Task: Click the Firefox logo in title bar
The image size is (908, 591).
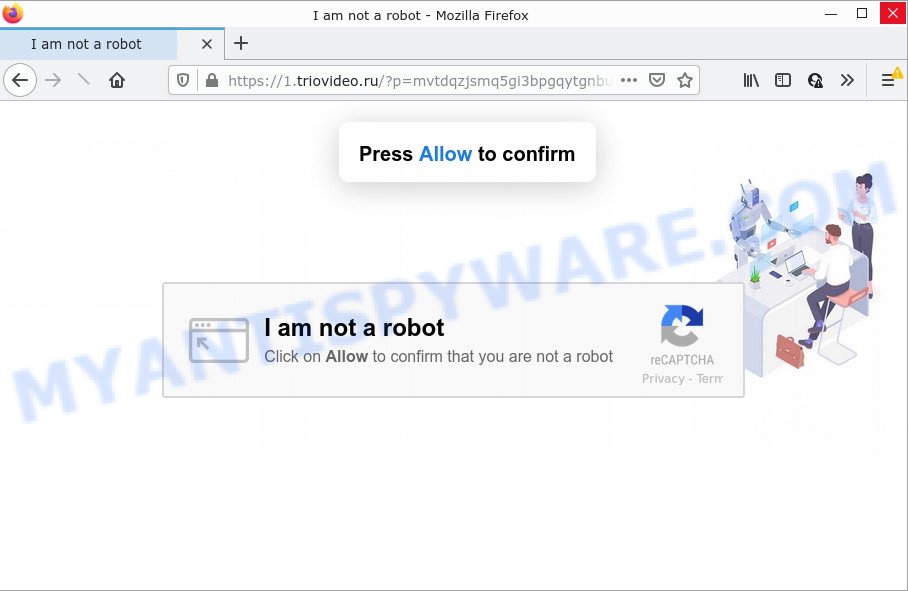Action: (13, 14)
